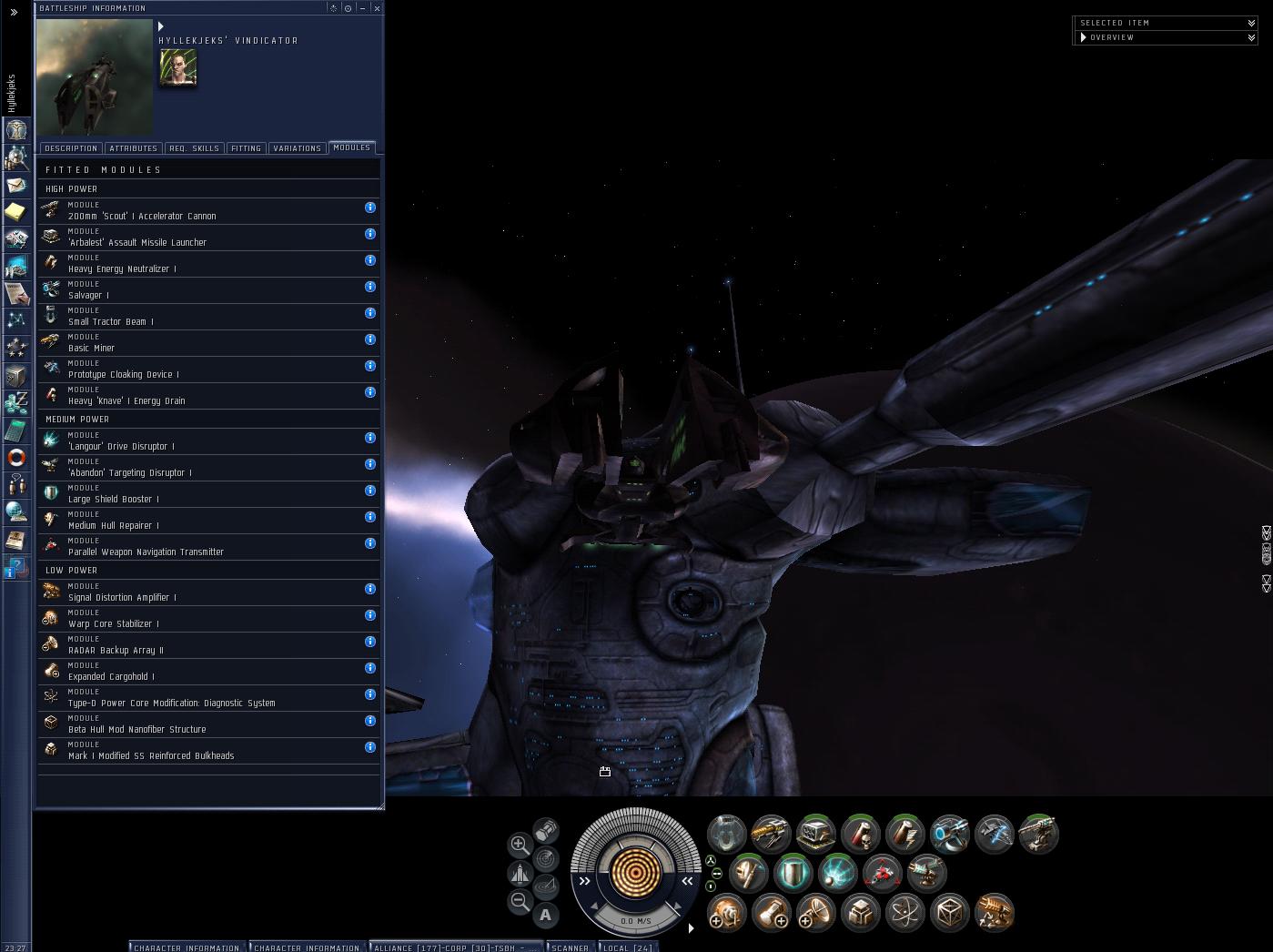The width and height of the screenshot is (1273, 952).
Task: Expand the sidebar with the double chevron
Action: (x=14, y=12)
